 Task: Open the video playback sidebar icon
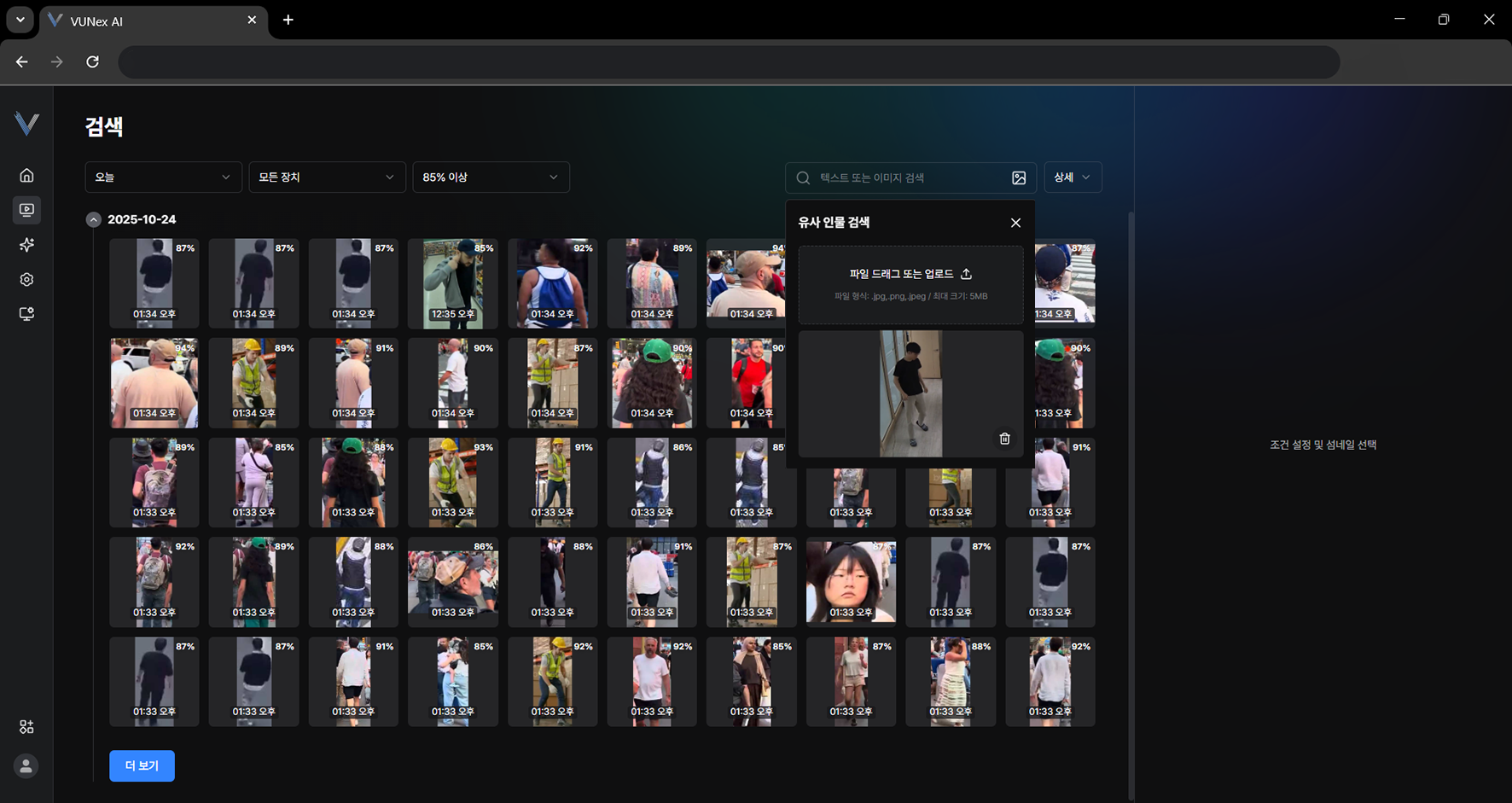click(x=26, y=210)
